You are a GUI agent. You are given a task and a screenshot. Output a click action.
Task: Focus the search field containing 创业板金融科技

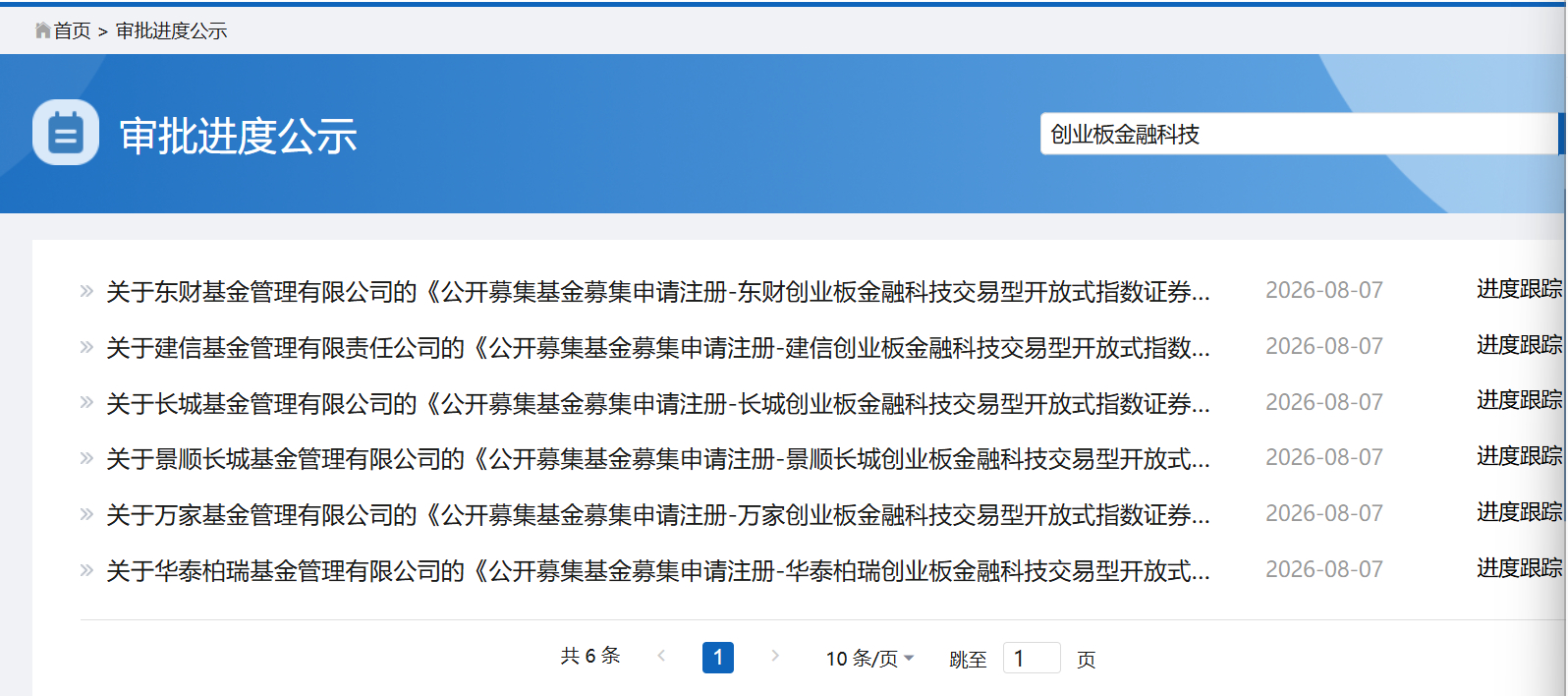(x=1300, y=134)
